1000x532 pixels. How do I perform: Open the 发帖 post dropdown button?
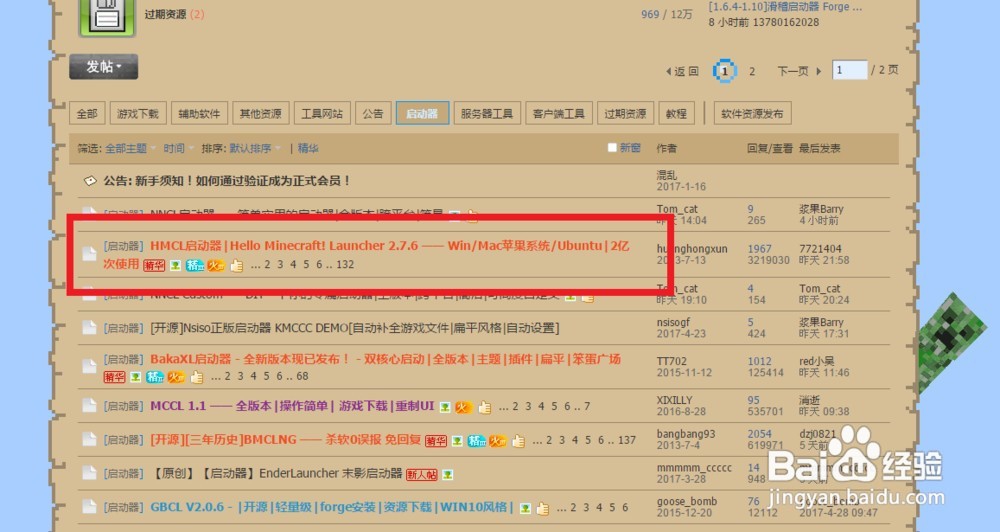coord(103,67)
